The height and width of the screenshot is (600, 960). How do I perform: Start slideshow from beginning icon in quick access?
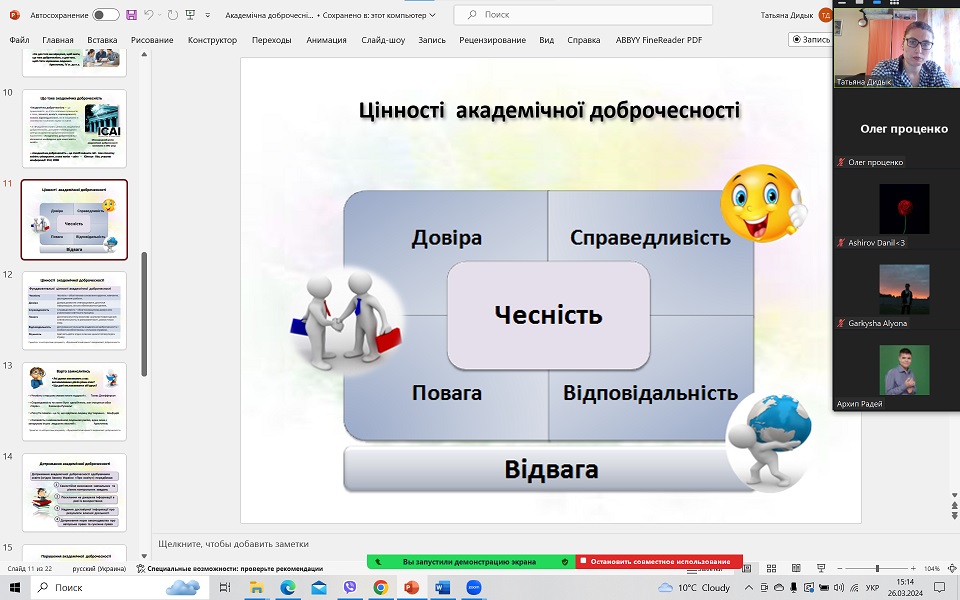(190, 15)
